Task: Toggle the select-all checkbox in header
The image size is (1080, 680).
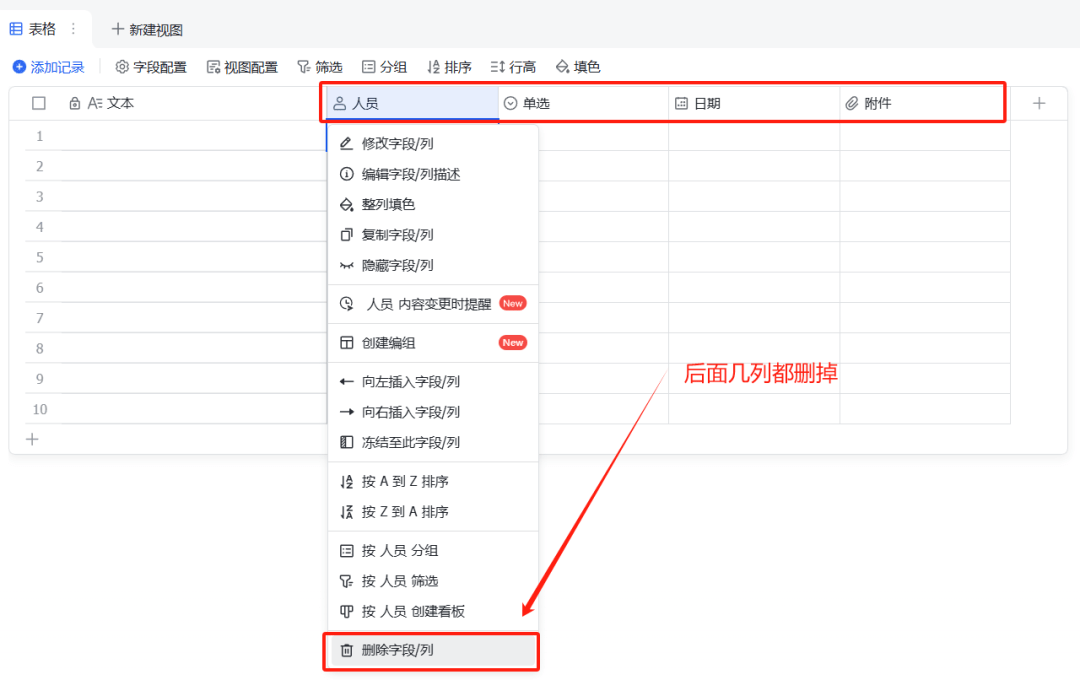Action: (39, 103)
